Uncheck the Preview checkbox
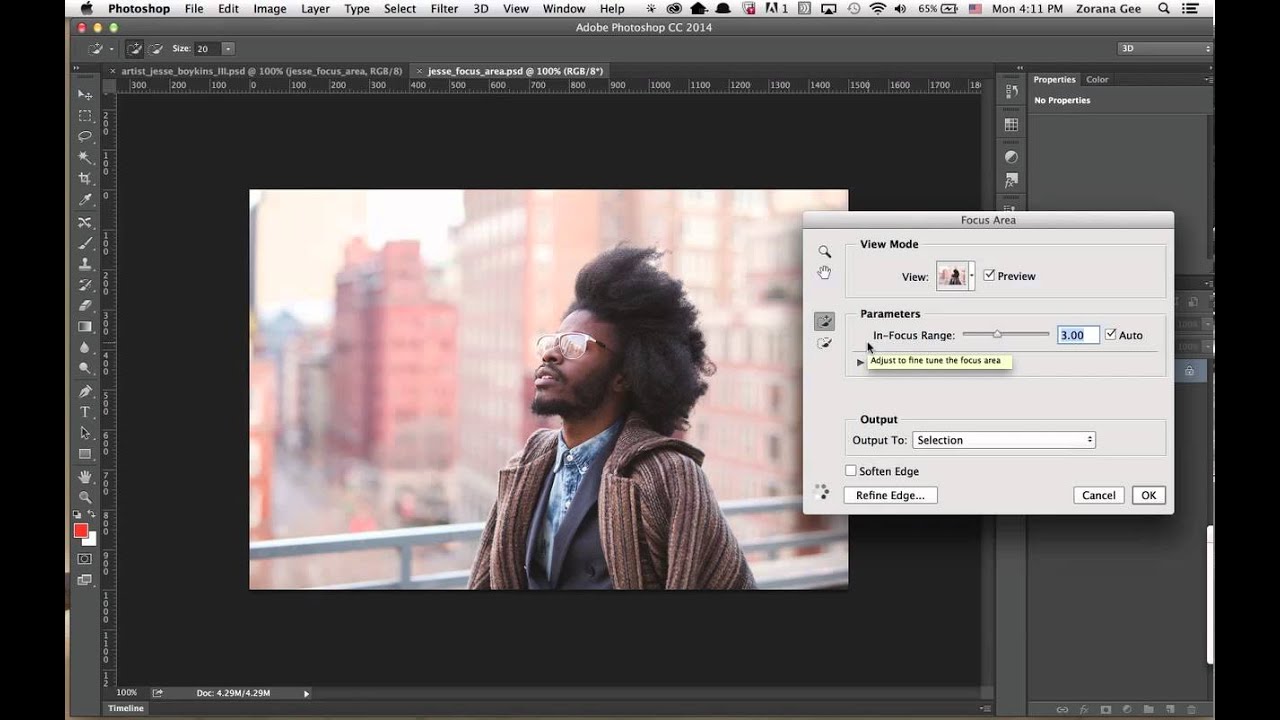This screenshot has width=1280, height=720. (x=989, y=276)
